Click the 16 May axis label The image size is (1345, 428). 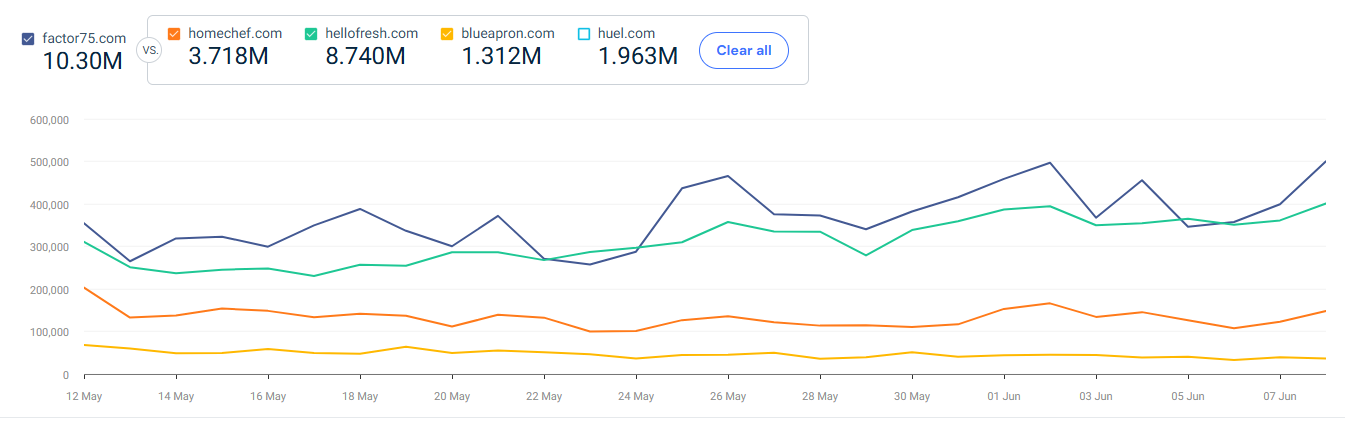[x=268, y=397]
